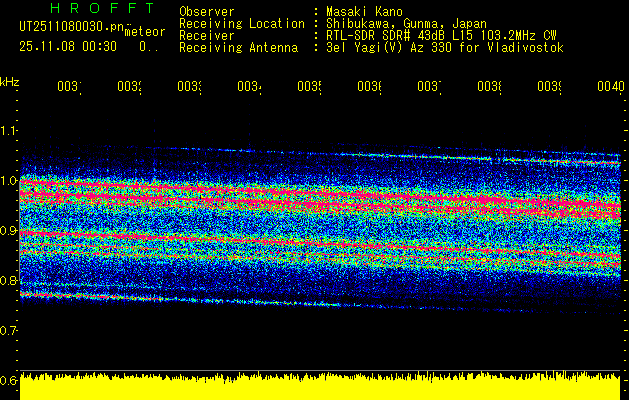Click the 0032 time marker

[130, 86]
